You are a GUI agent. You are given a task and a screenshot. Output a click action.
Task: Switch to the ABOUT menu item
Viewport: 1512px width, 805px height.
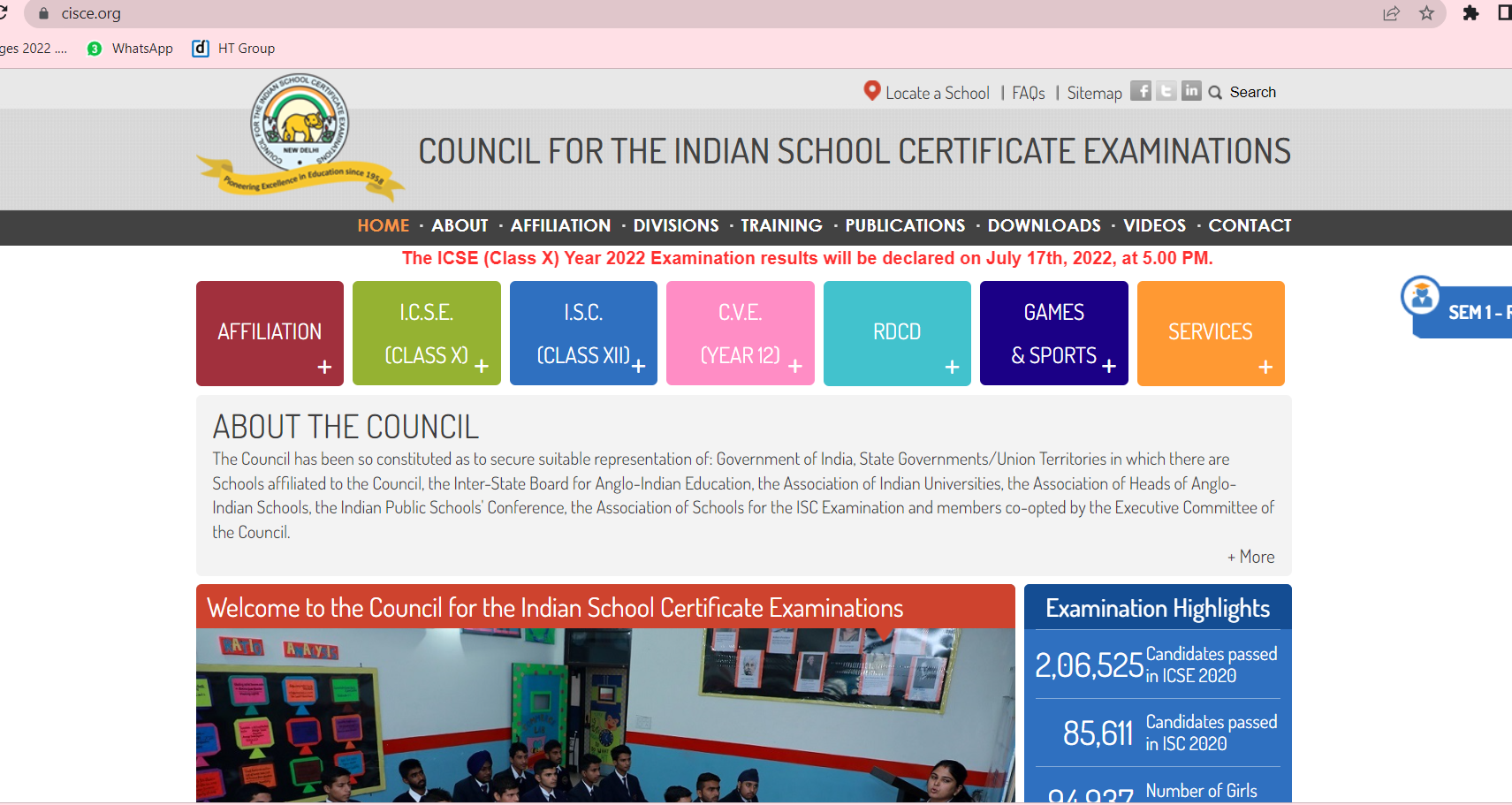[460, 225]
